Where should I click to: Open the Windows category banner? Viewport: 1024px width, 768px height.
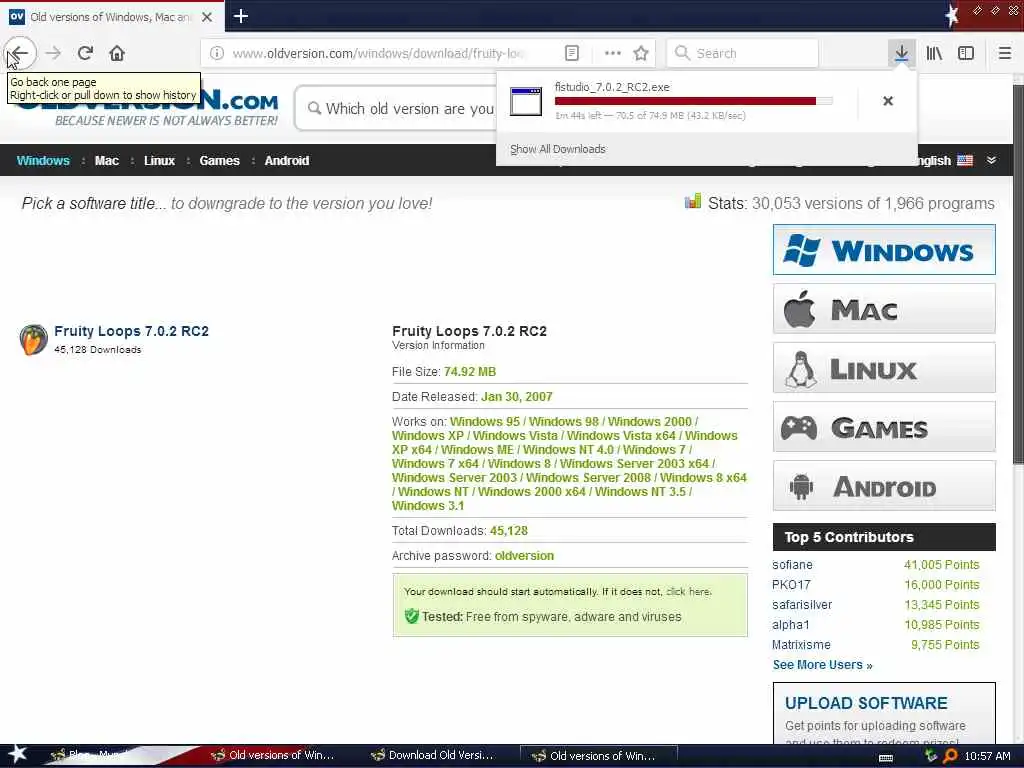[884, 249]
